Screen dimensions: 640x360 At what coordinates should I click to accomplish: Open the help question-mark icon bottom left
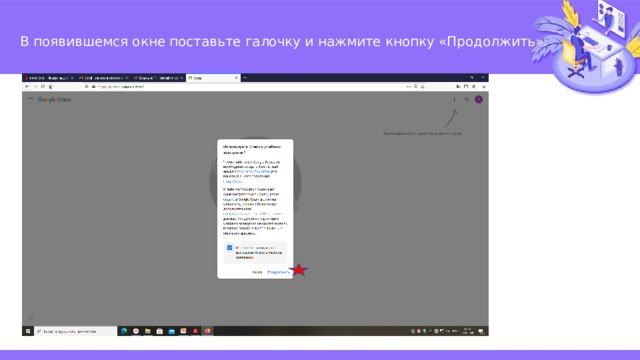coord(31,318)
